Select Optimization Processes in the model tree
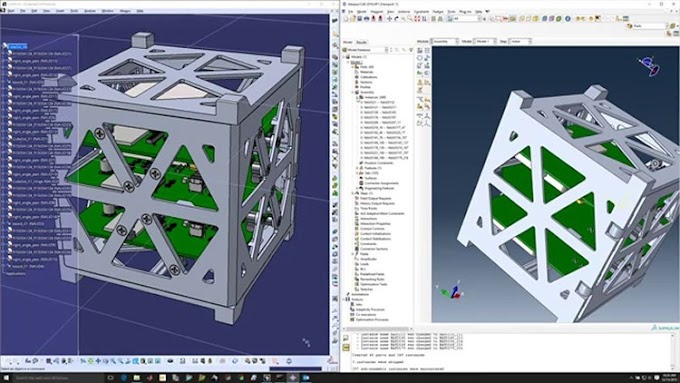Screen dimensions: 680x383 [x=372, y=320]
